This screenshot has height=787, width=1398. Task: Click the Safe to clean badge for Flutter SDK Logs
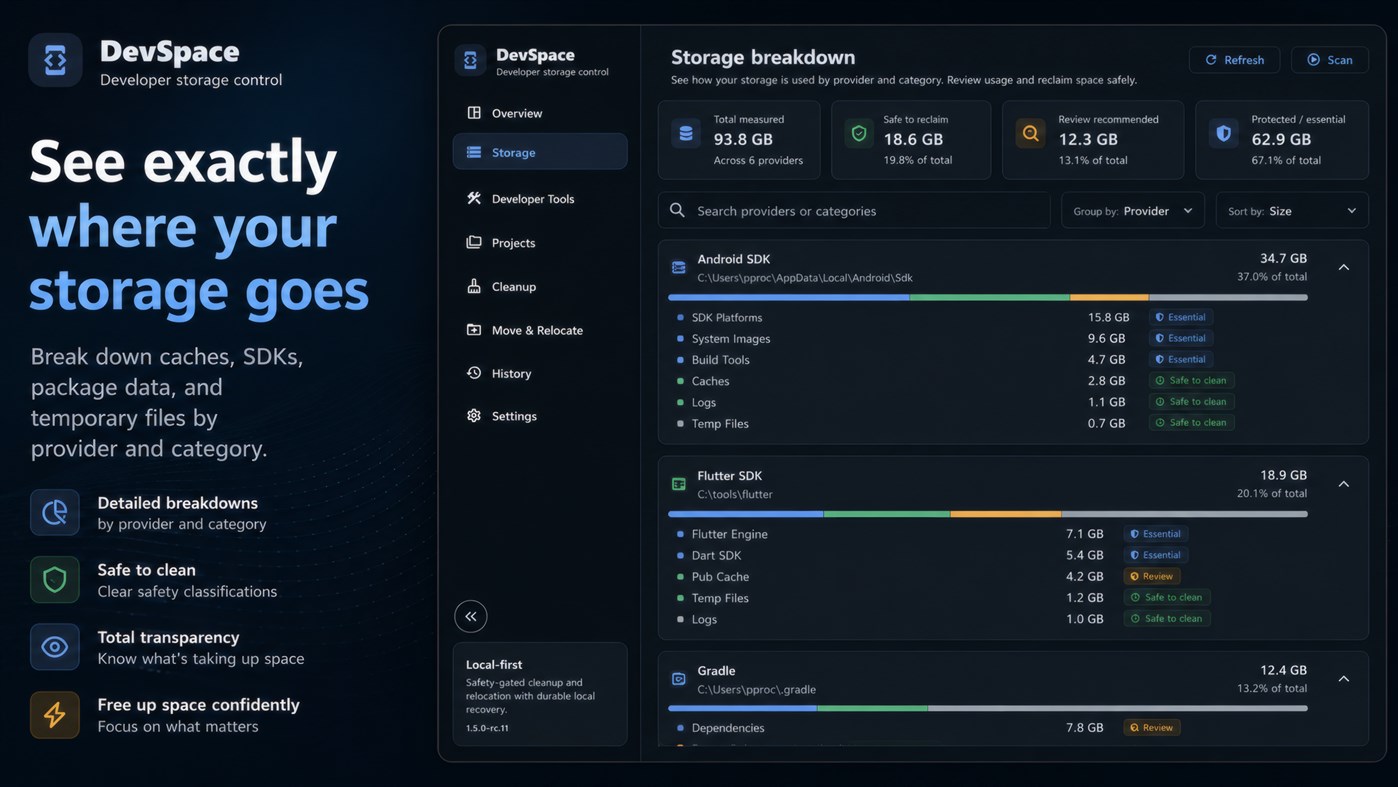[1167, 618]
